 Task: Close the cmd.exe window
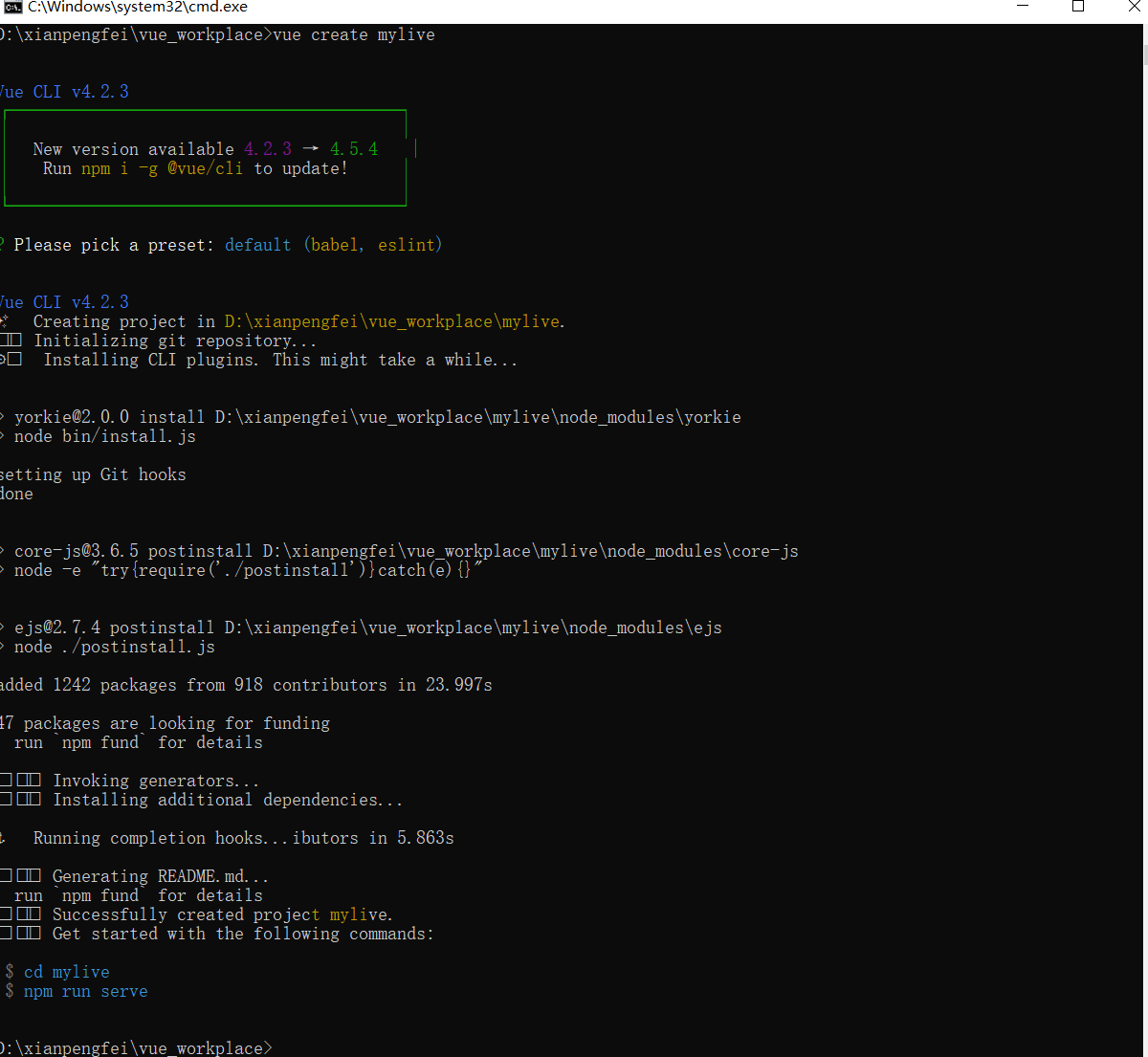(1133, 7)
